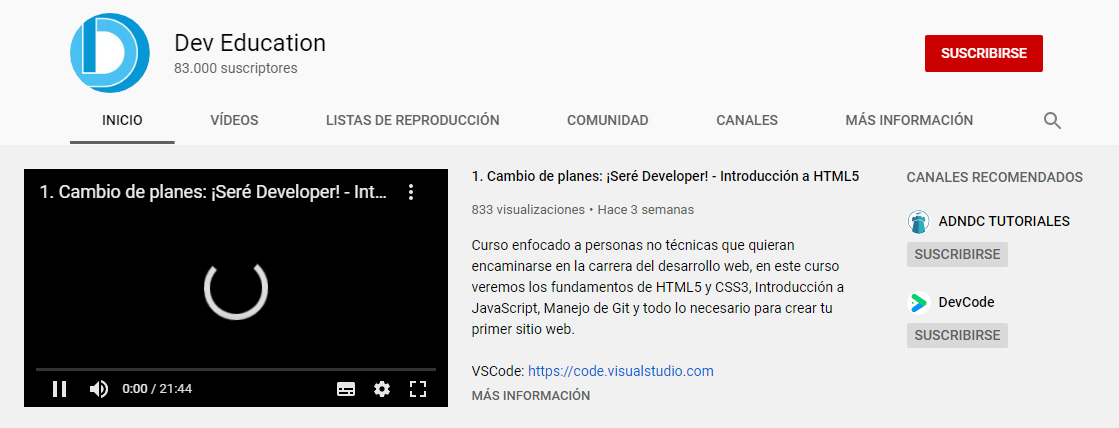Screen dimensions: 1119x428
Task: Switch to the VÍDEOS tab
Action: click(x=234, y=121)
